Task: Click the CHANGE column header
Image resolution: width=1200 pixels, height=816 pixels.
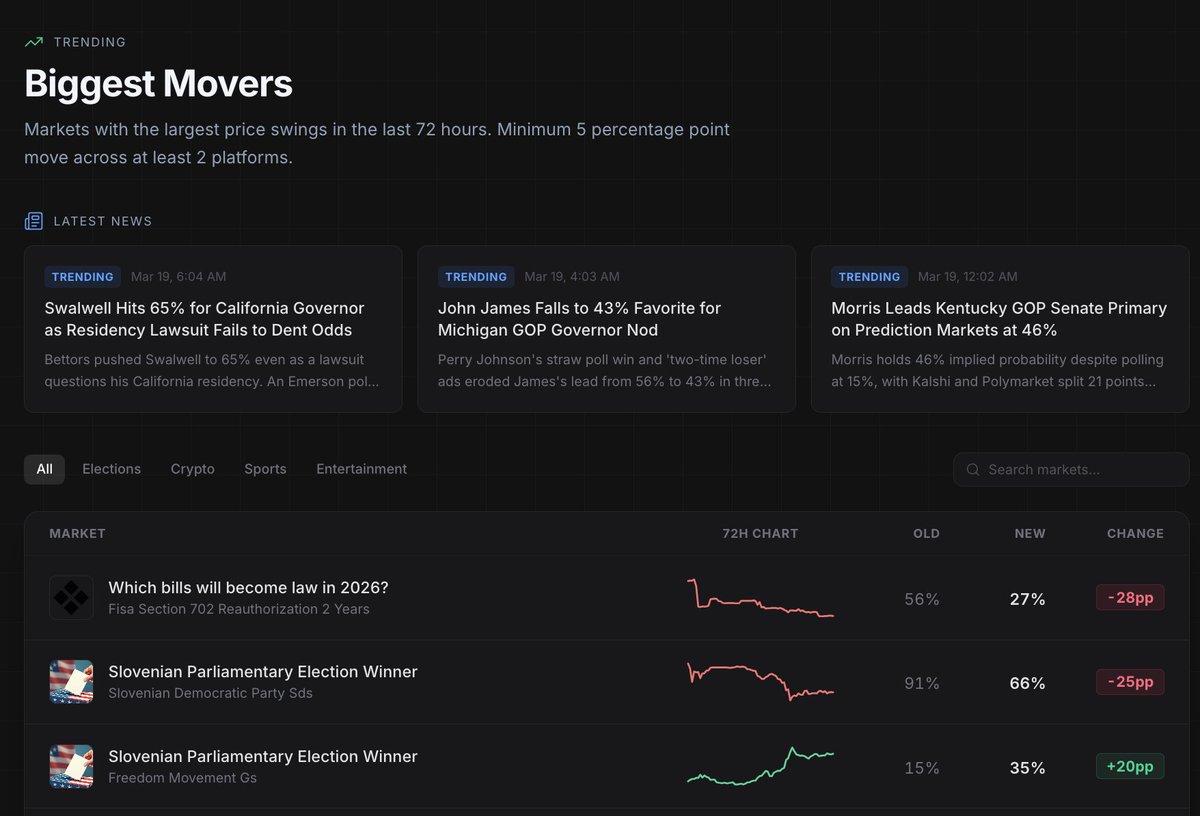Action: coord(1135,534)
